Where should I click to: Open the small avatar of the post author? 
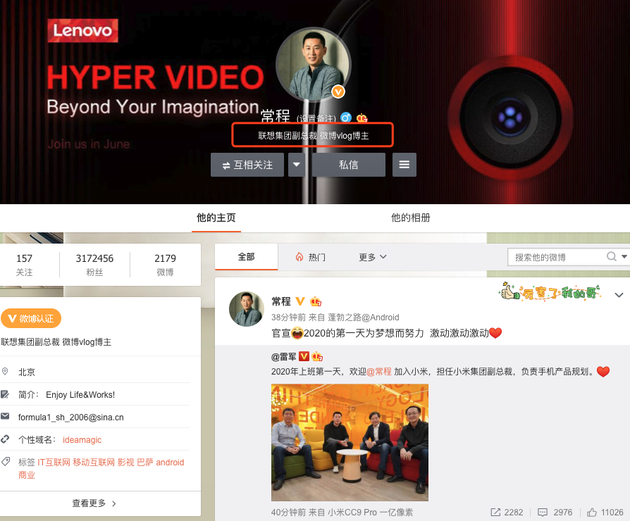246,309
